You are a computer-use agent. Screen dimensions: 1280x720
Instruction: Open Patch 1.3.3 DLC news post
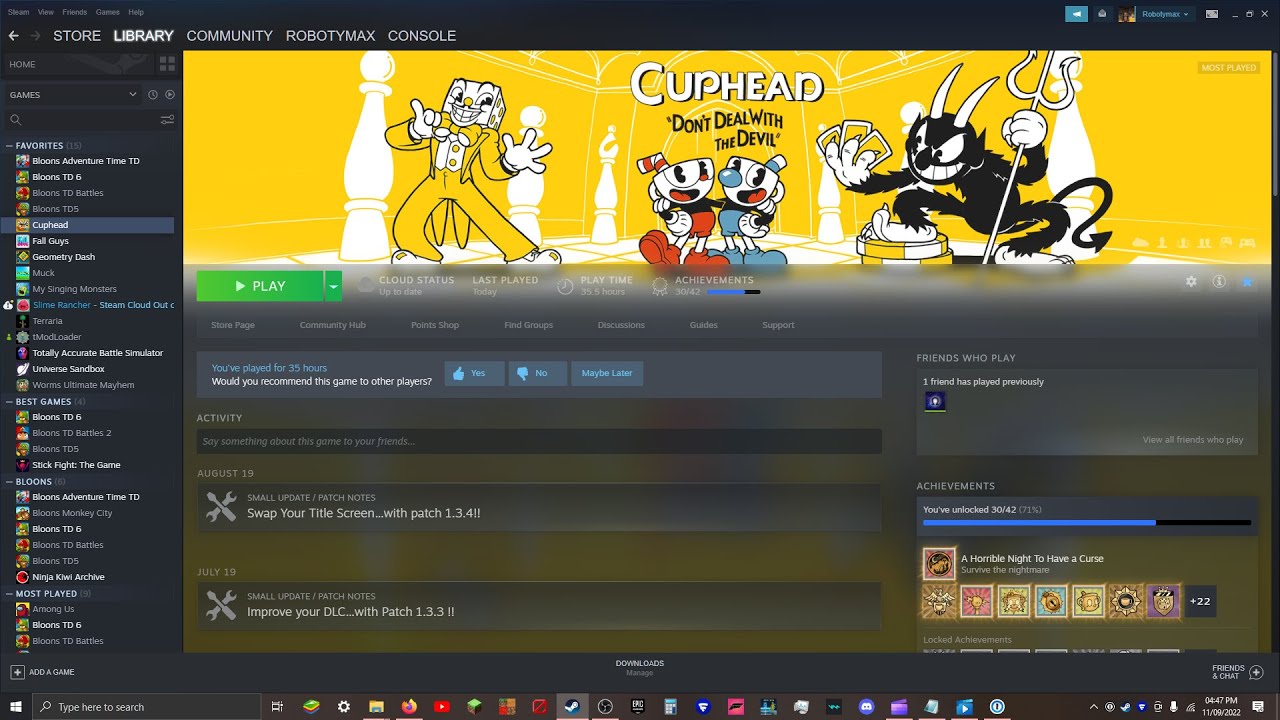[539, 606]
